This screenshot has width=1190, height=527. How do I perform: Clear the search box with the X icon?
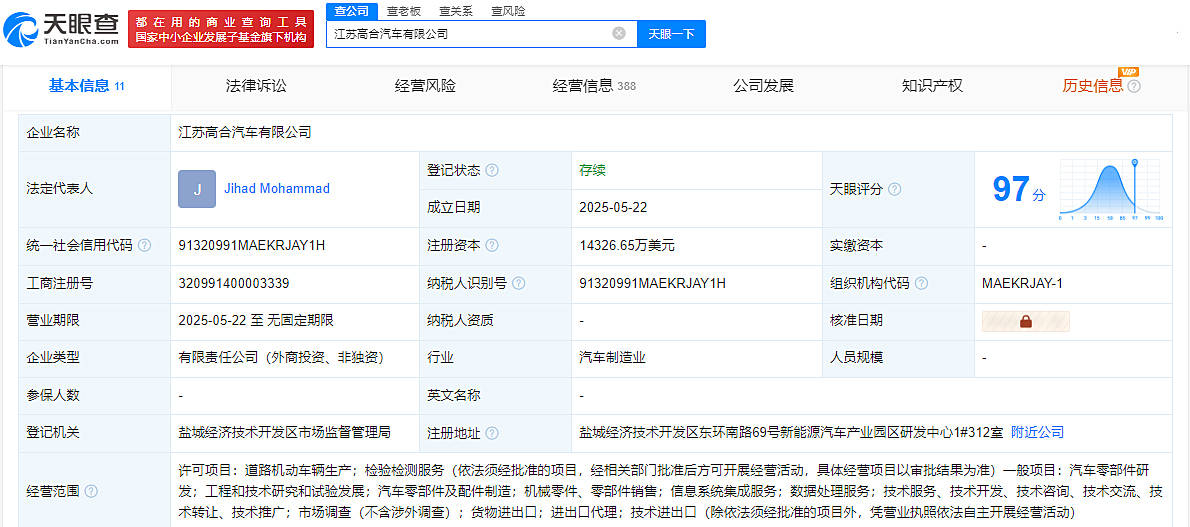[619, 33]
